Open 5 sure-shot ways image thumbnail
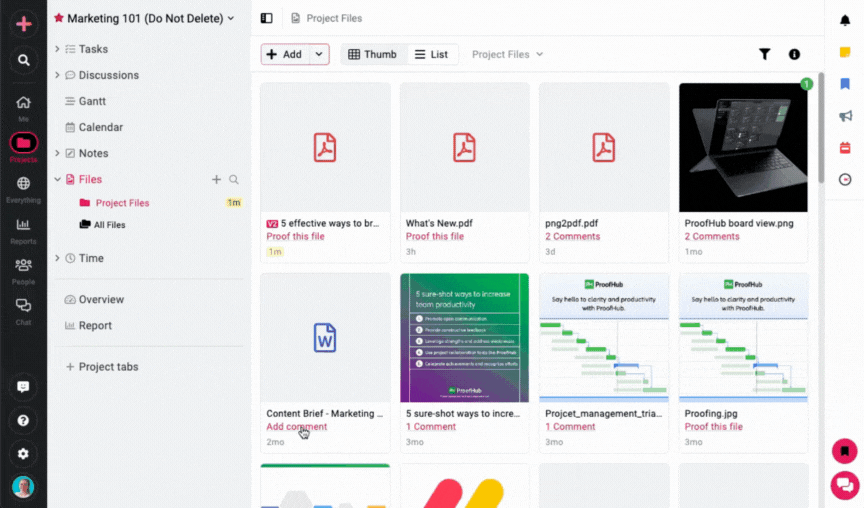This screenshot has width=864, height=508. (465, 338)
